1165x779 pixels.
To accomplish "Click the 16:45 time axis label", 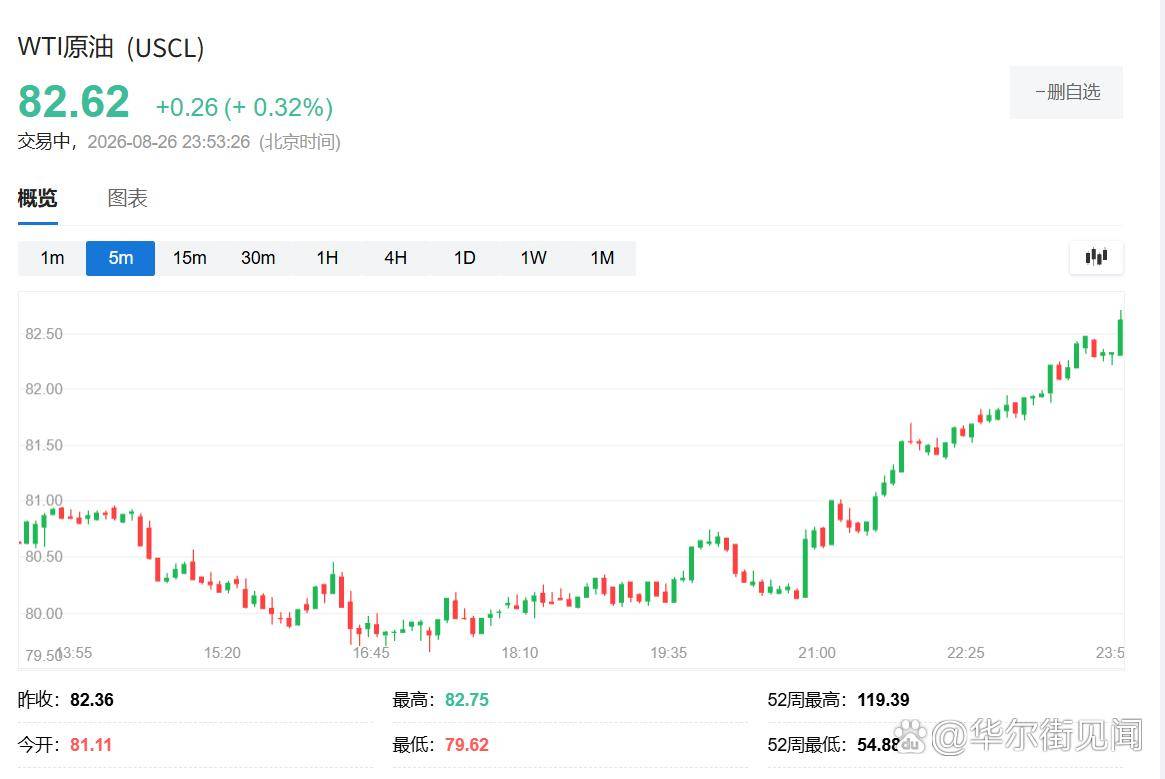I will pos(371,653).
